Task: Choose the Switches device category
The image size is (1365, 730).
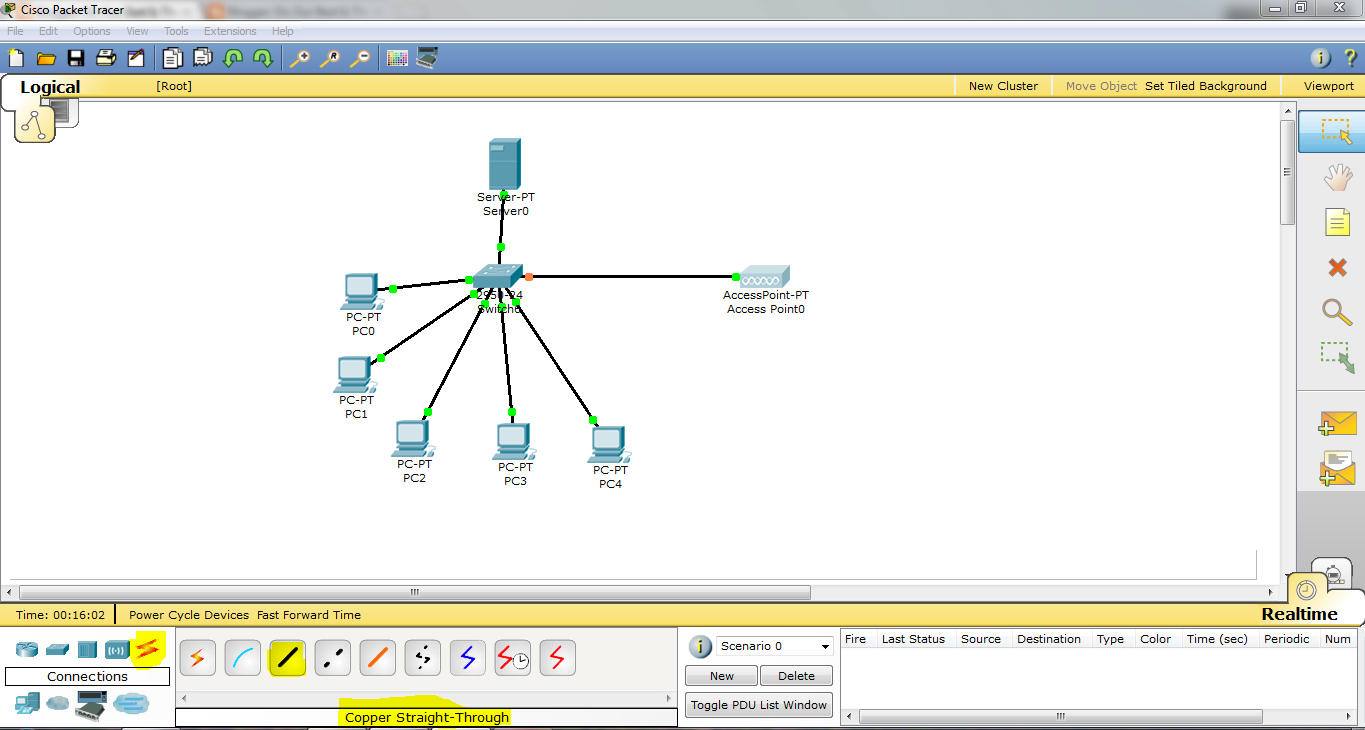Action: coord(57,650)
